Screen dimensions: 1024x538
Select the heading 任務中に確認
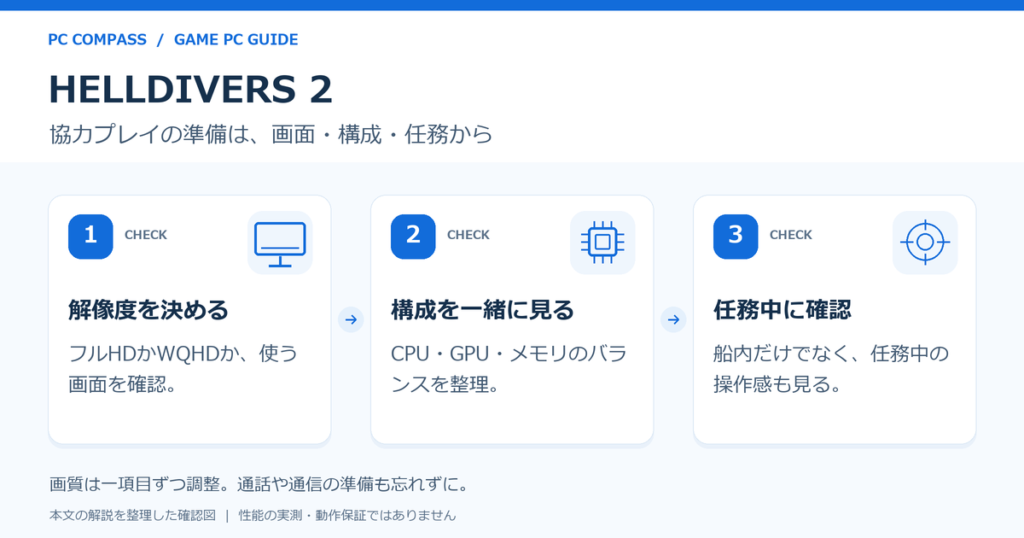pos(782,309)
